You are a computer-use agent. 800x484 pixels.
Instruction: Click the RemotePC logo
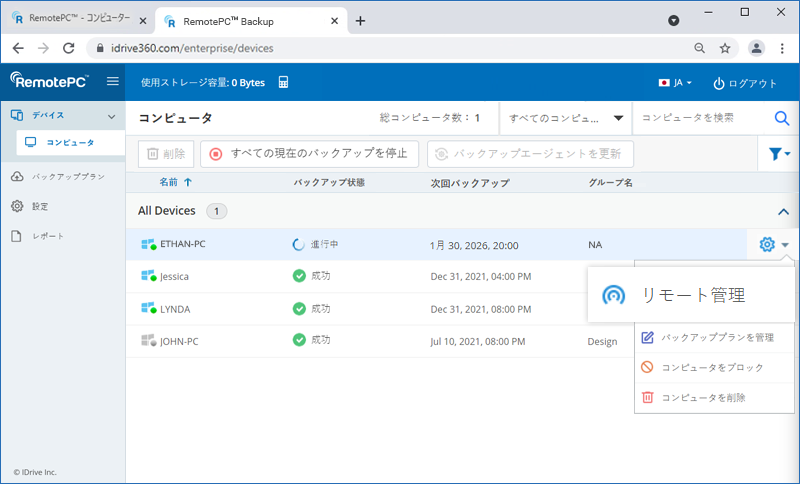(49, 81)
